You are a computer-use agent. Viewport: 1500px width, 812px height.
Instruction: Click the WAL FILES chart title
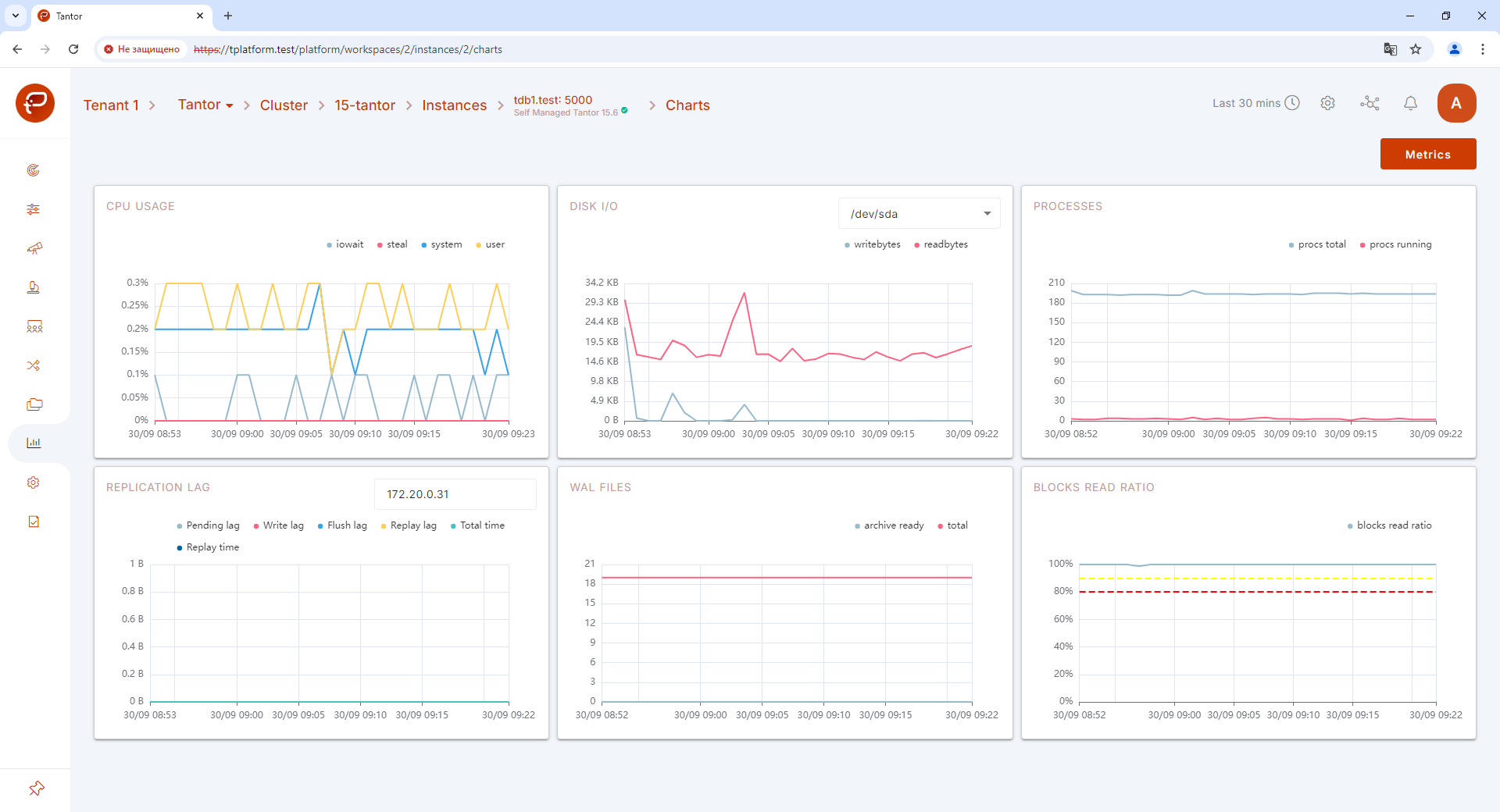(x=600, y=487)
